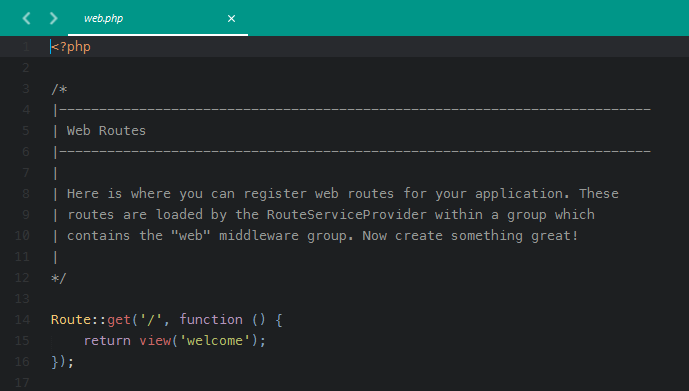Select line number 1 in the gutter
Screen dimensions: 689x391
coord(26,47)
